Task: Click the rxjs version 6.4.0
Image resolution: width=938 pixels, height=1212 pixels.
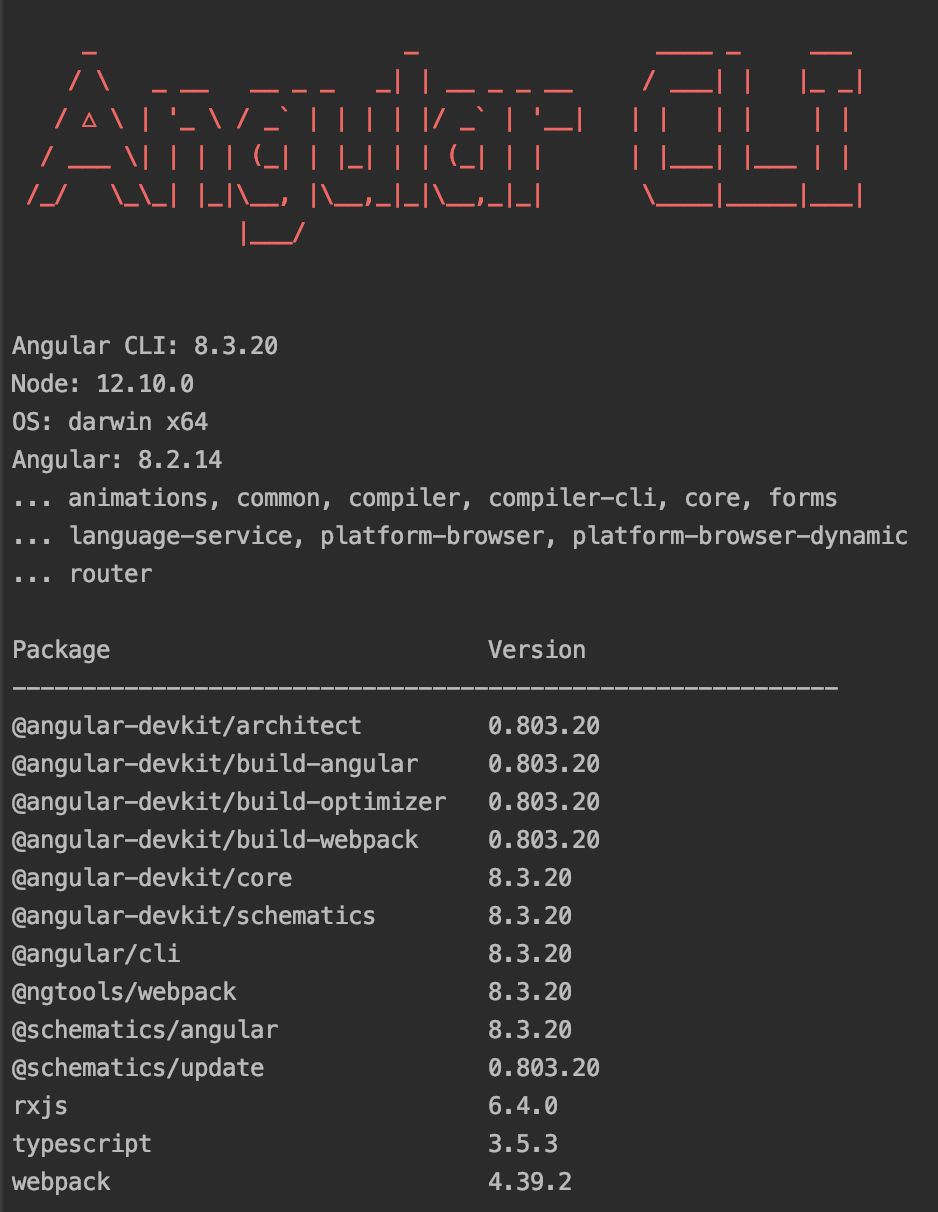Action: [x=523, y=1106]
